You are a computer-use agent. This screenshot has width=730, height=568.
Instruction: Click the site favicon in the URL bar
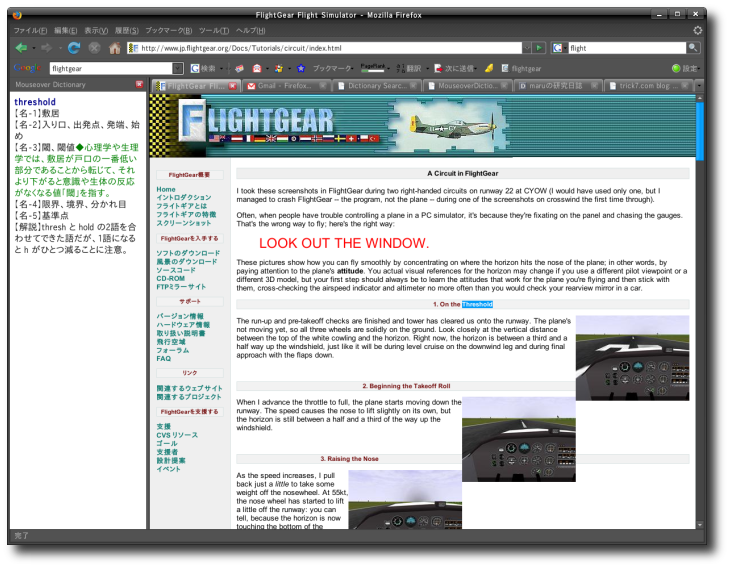point(133,47)
